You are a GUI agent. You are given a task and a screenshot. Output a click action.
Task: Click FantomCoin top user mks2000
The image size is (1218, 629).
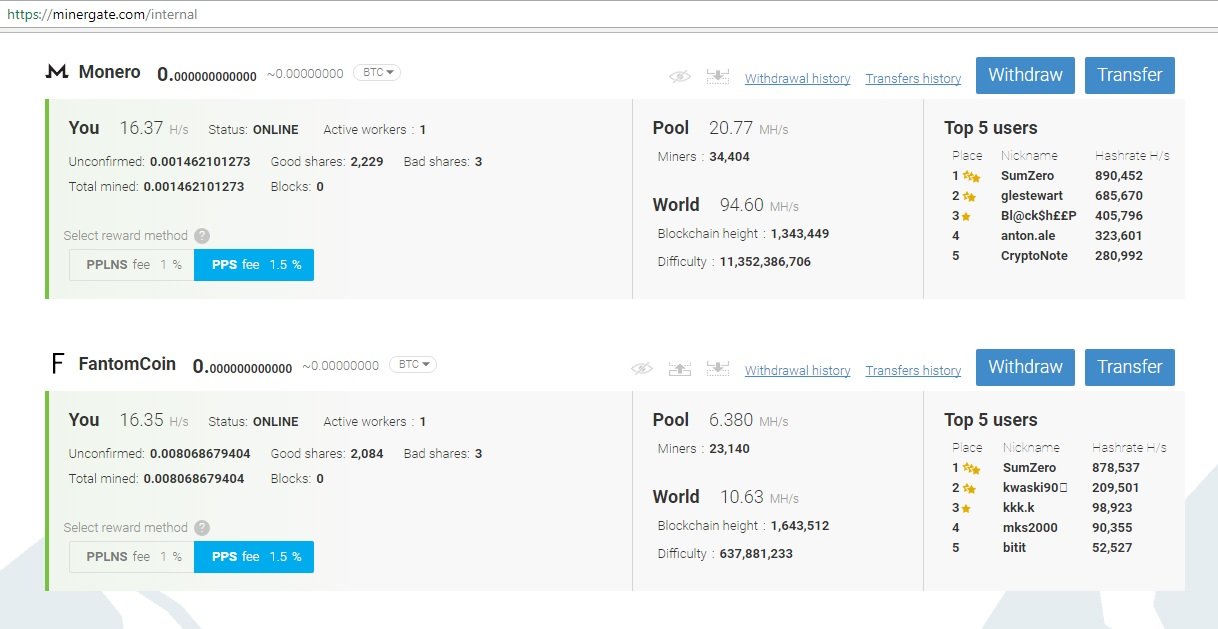tap(1029, 528)
